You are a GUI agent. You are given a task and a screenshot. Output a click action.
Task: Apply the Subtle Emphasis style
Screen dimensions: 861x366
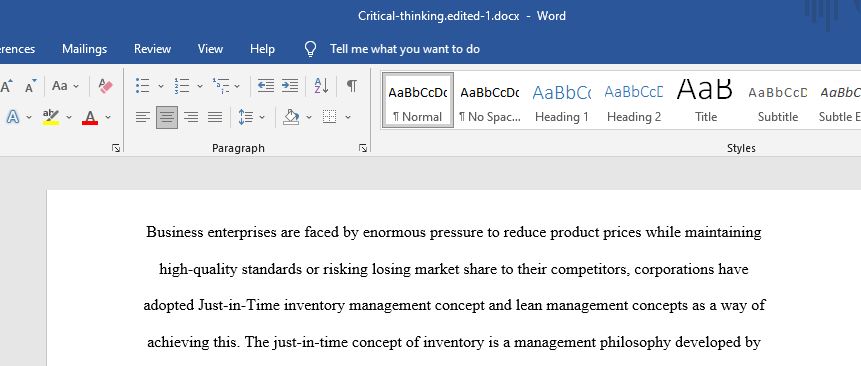[x=838, y=100]
